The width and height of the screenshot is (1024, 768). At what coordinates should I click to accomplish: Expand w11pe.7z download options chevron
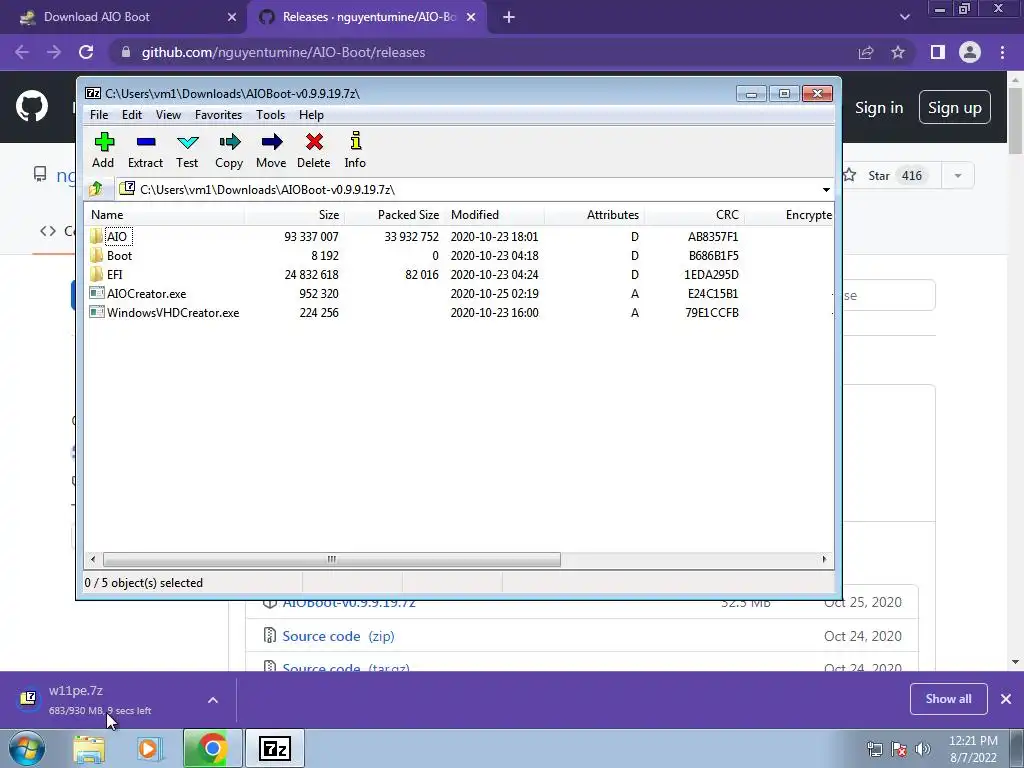click(213, 700)
